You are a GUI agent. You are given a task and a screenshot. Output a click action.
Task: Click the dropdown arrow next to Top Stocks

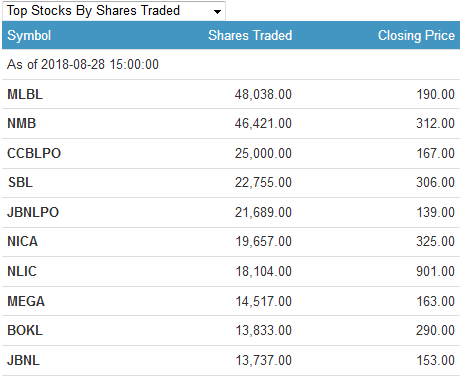(x=217, y=12)
